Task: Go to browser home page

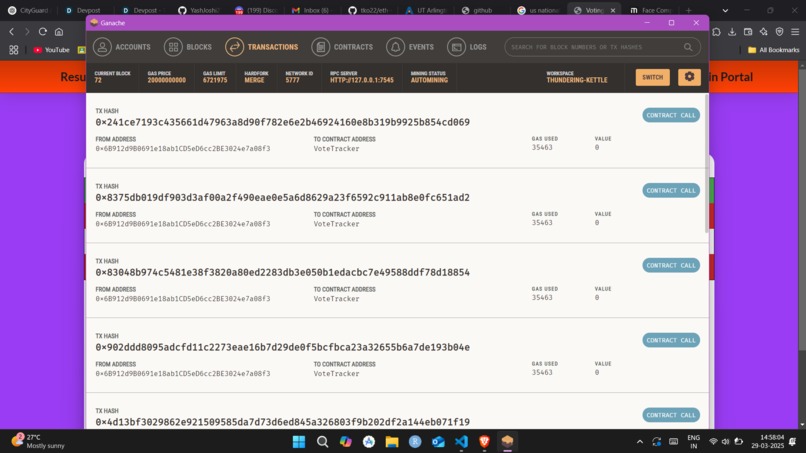Action: (x=59, y=31)
